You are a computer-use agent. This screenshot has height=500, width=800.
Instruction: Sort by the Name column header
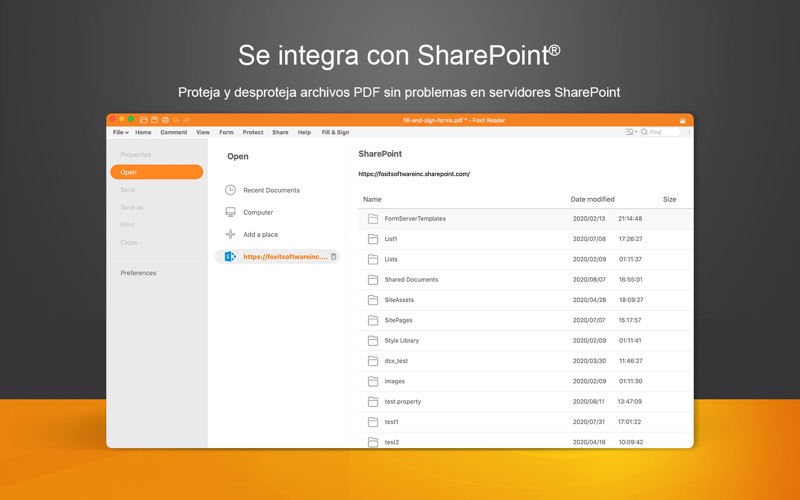click(x=372, y=199)
